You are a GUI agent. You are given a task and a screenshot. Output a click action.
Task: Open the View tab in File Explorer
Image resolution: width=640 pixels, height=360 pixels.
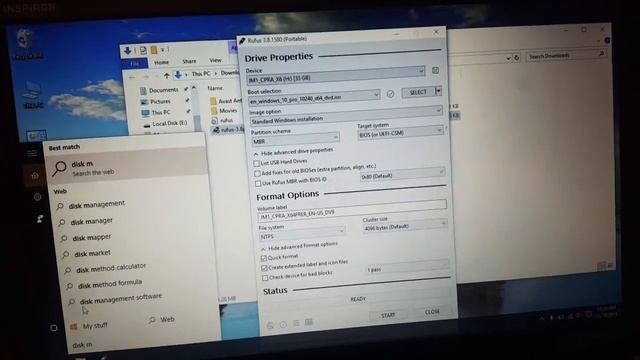[x=216, y=60]
